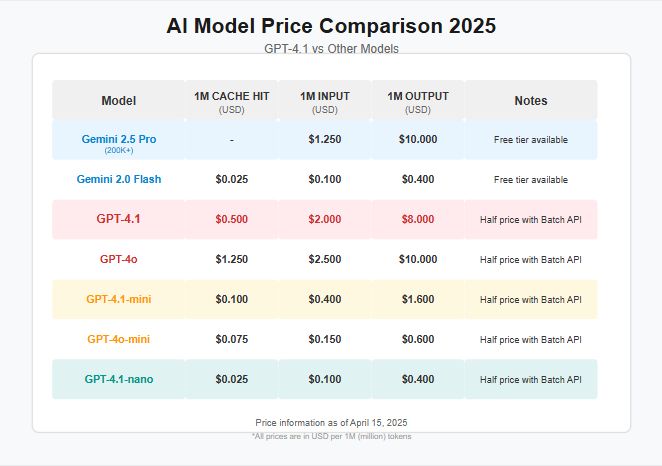Click Gemini 2.5 Pro's Free tier available note
The image size is (662, 466).
click(x=531, y=140)
